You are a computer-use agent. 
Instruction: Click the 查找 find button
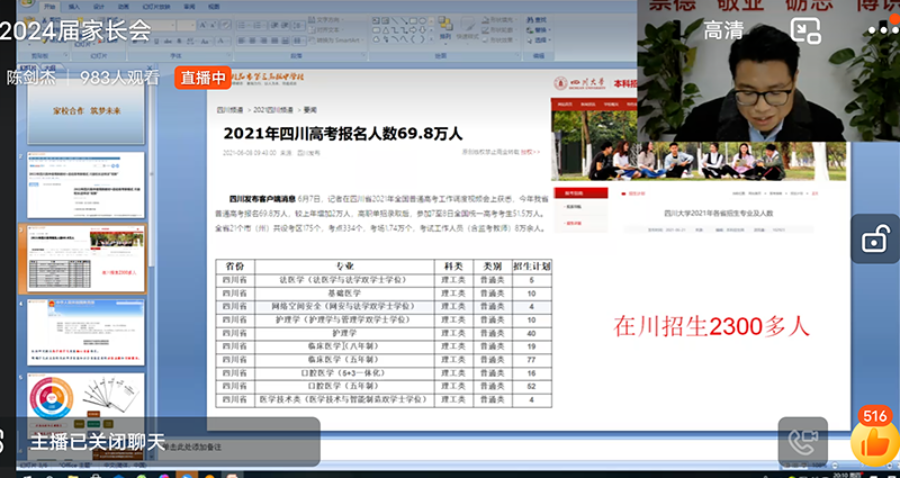[x=538, y=20]
